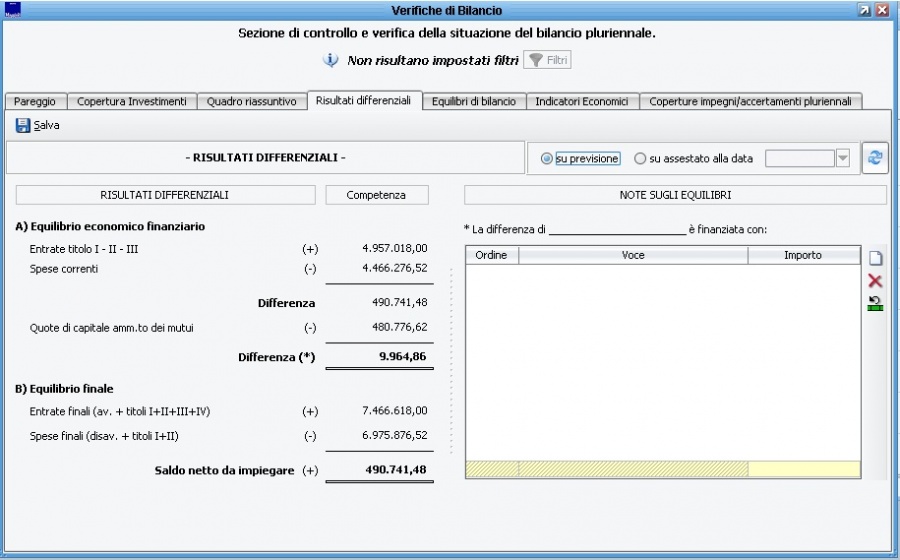The height and width of the screenshot is (560, 900).
Task: Add a new note row with blank page icon
Action: coord(875,258)
